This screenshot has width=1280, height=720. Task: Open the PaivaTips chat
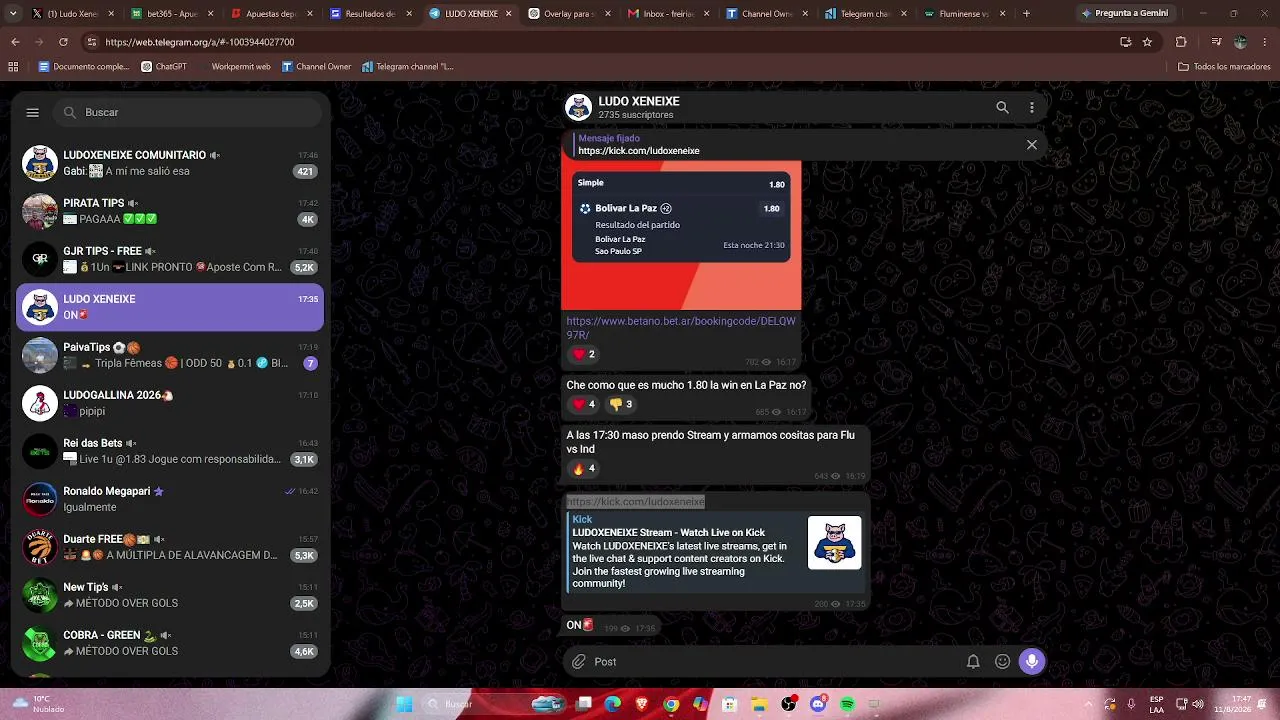(170, 355)
